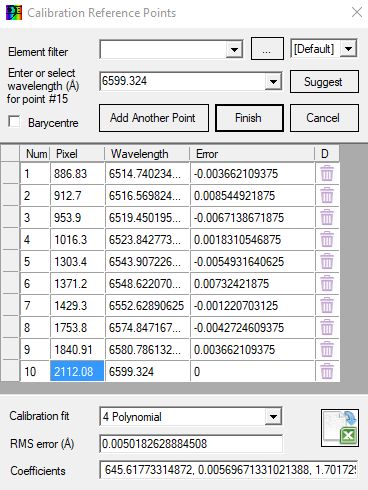This screenshot has height=490, width=368.
Task: Export calibration data to Excel icon
Action: pos(340,428)
